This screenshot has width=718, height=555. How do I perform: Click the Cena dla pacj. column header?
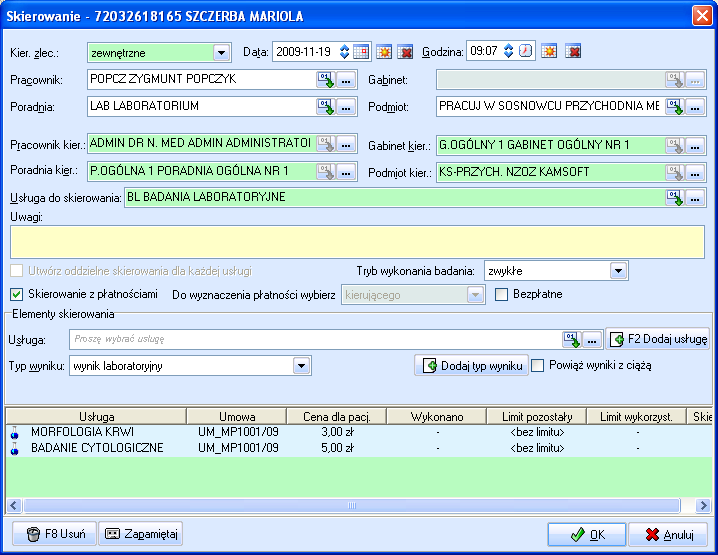(337, 417)
